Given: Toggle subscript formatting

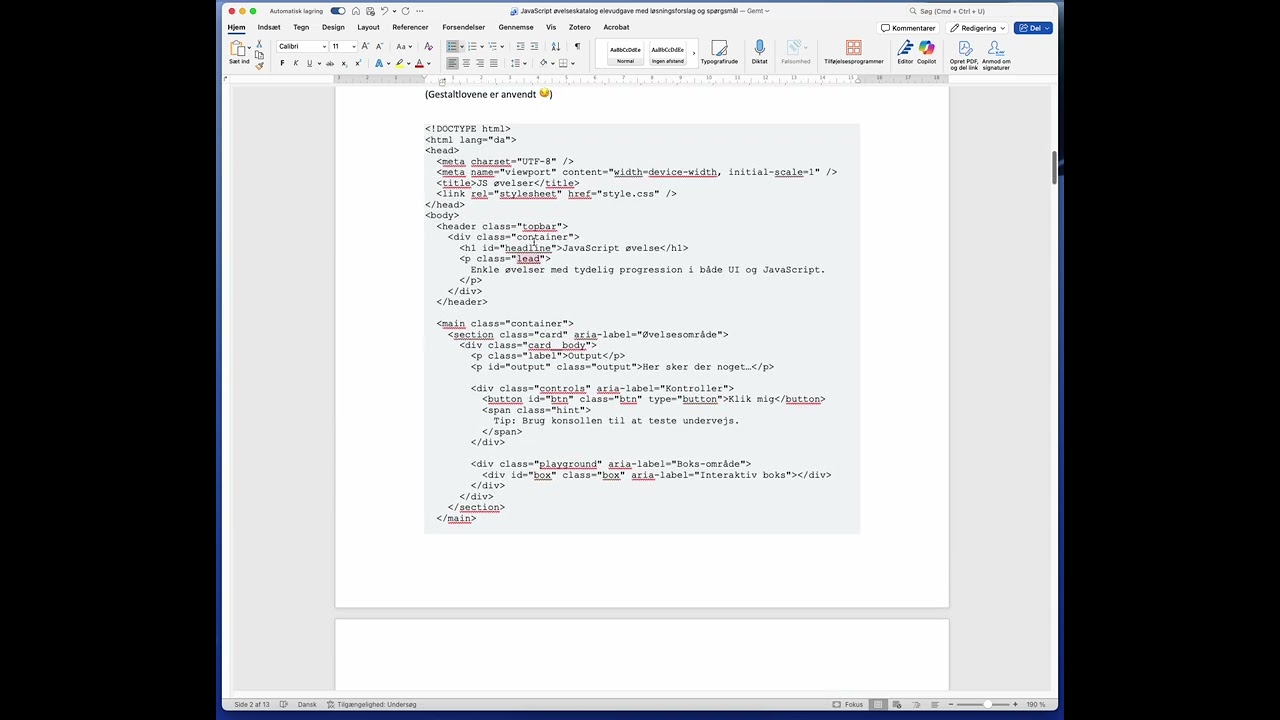Looking at the screenshot, I should point(344,63).
